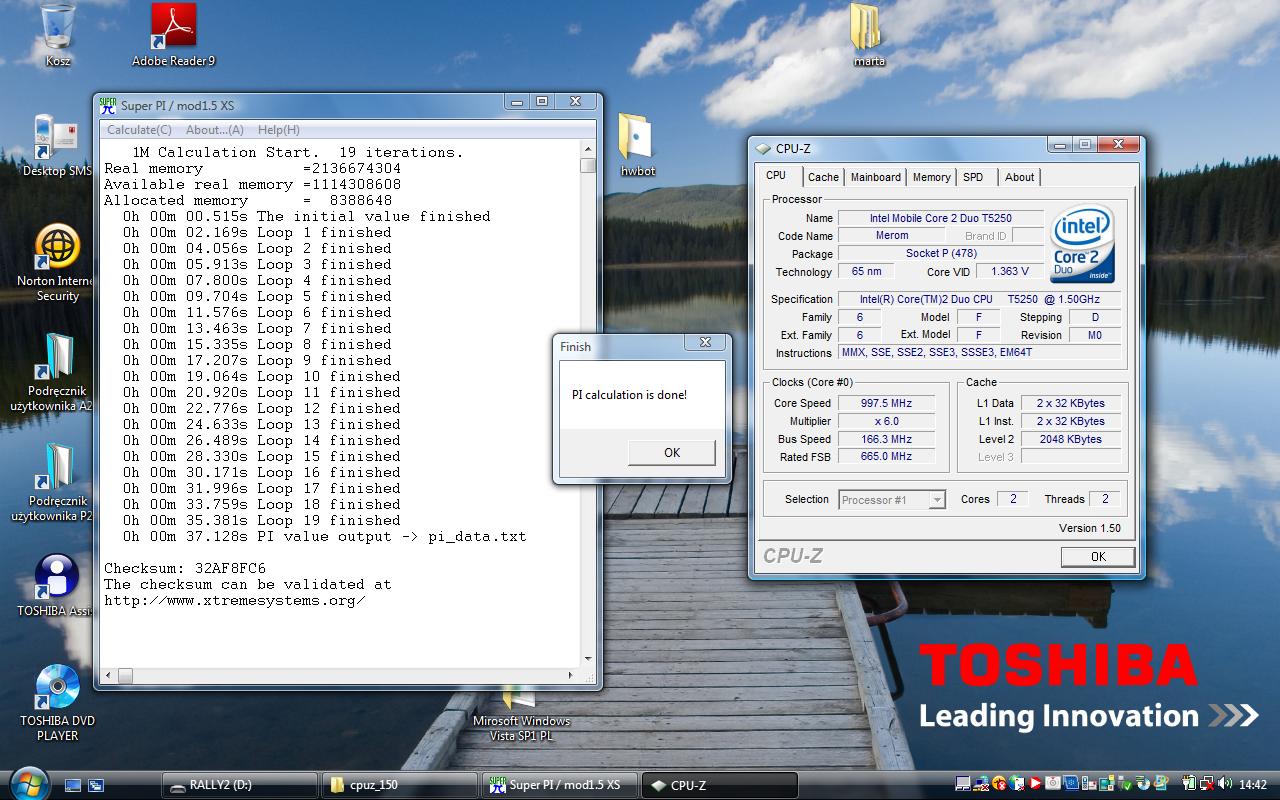This screenshot has height=800, width=1280.
Task: Click the Code Name field Merom
Action: click(x=892, y=236)
